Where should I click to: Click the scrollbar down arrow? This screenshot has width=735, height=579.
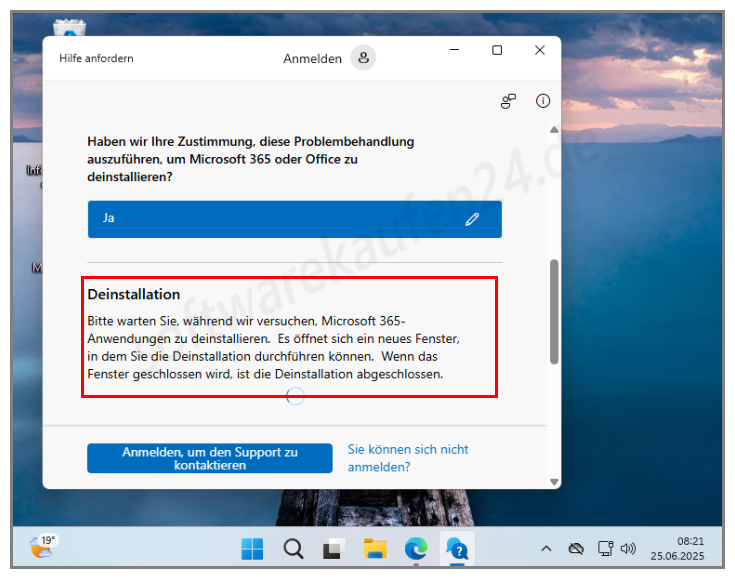554,482
